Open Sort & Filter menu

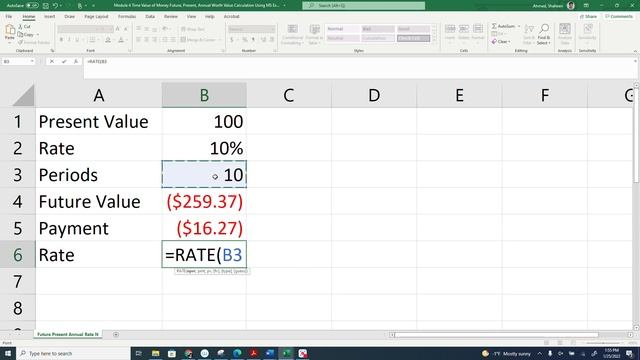pyautogui.click(x=529, y=35)
